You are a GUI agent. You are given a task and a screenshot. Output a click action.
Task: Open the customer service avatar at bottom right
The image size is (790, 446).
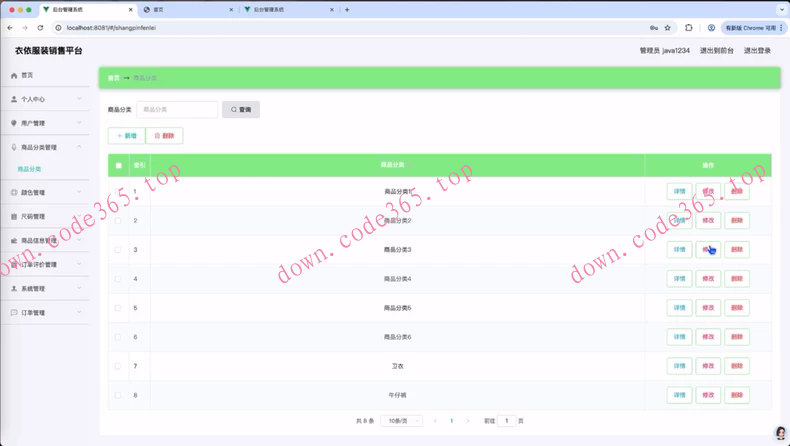[x=781, y=432]
